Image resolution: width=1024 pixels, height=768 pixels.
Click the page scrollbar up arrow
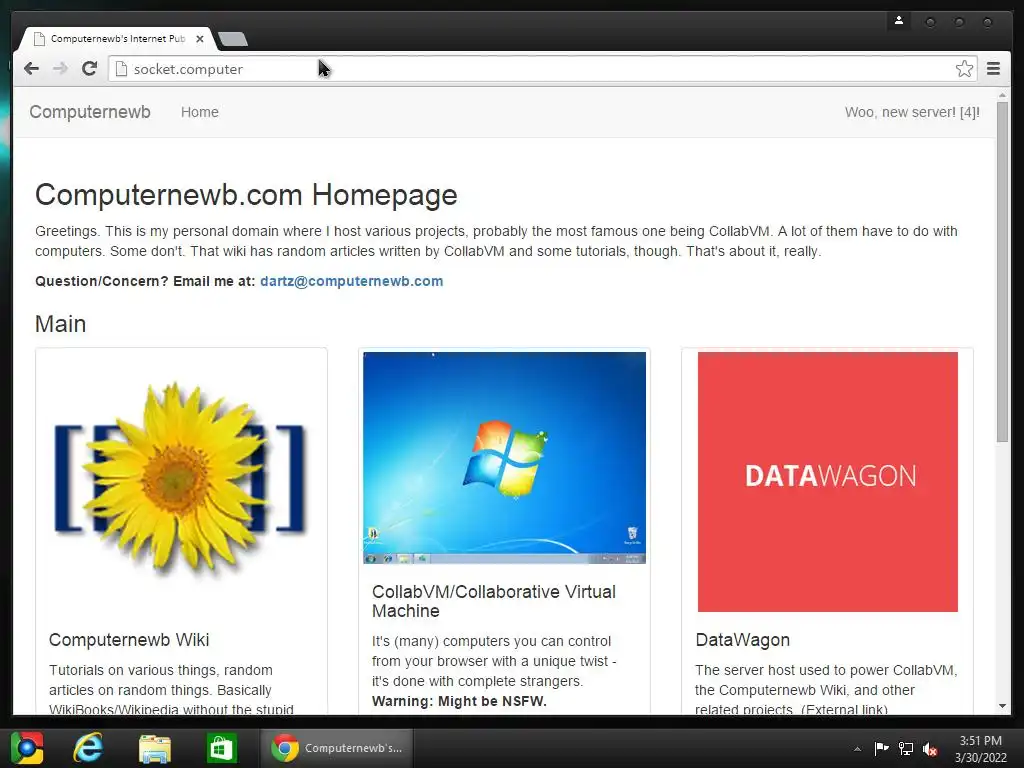1002,96
